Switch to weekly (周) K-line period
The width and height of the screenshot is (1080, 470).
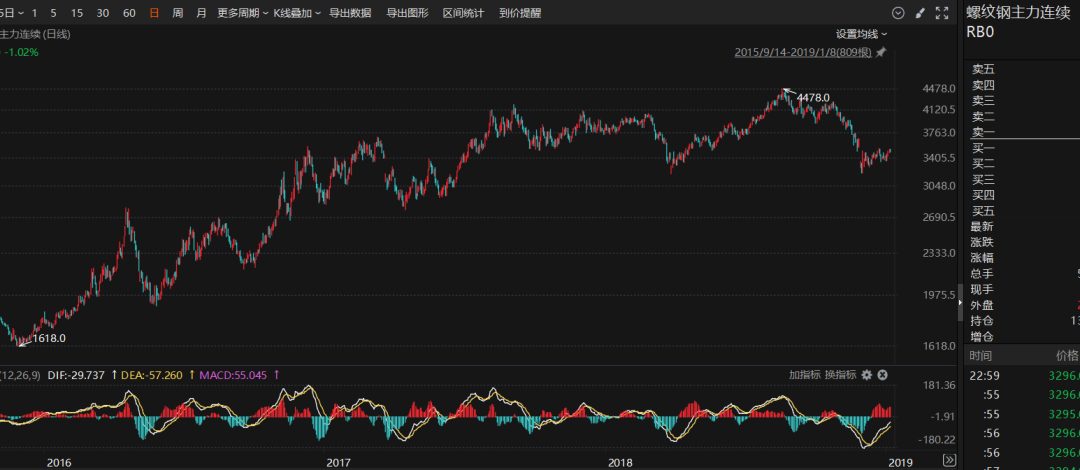pos(177,13)
